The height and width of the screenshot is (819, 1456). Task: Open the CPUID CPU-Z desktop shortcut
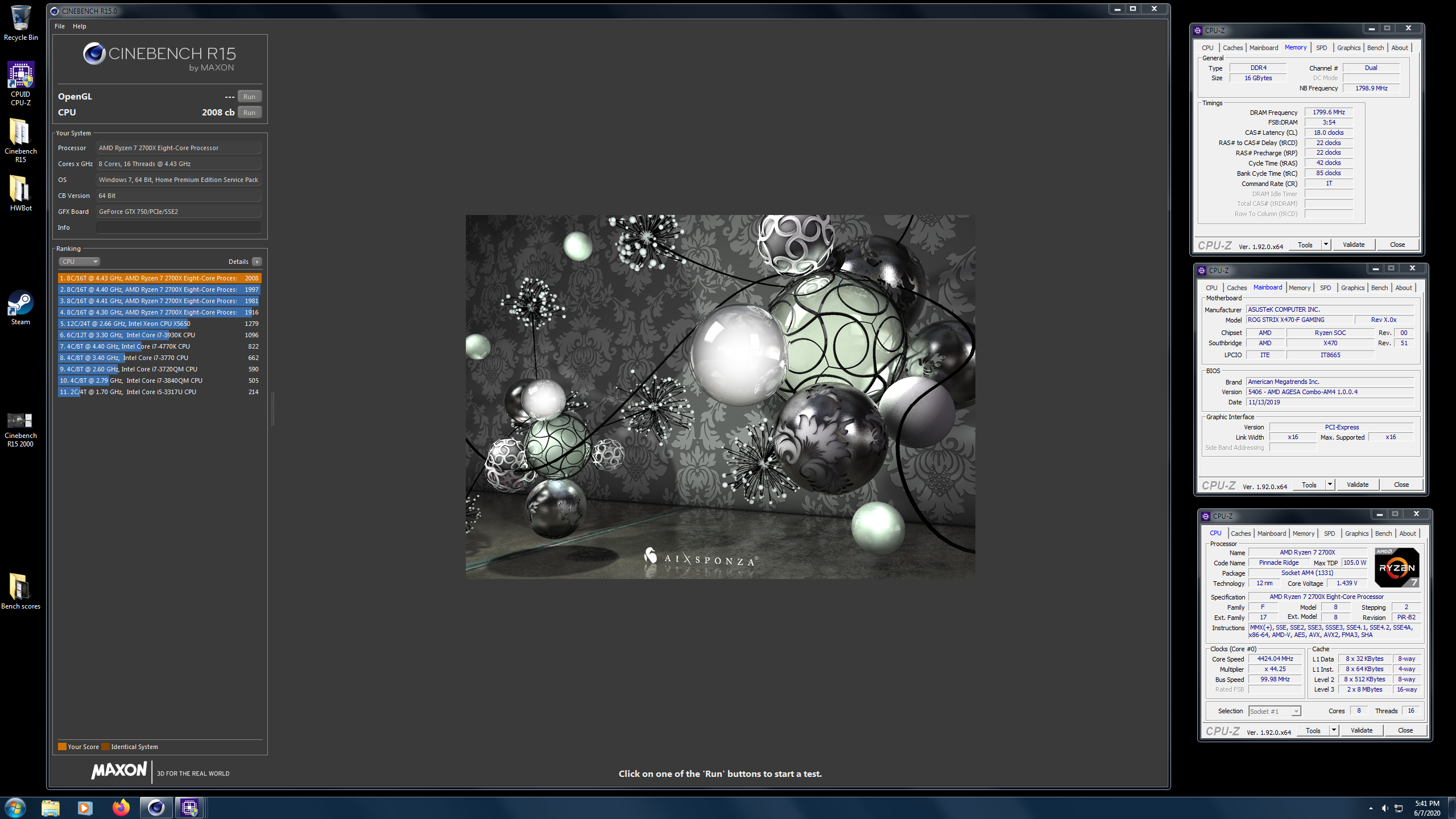pos(20,84)
